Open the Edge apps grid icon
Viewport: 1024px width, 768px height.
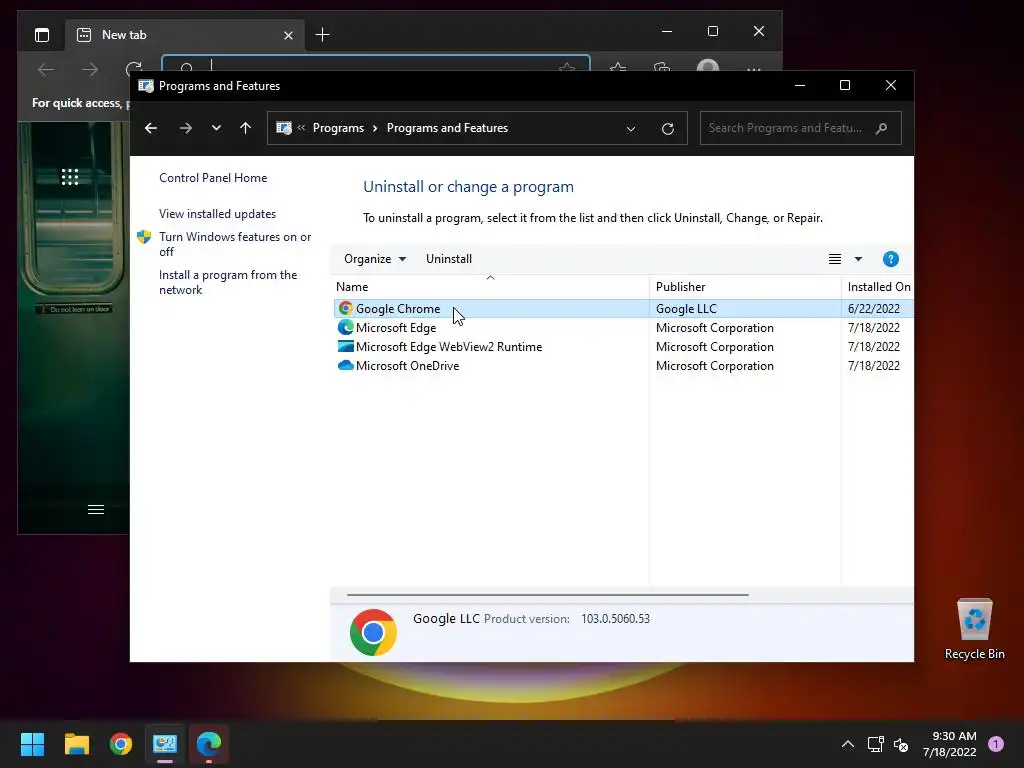point(70,177)
